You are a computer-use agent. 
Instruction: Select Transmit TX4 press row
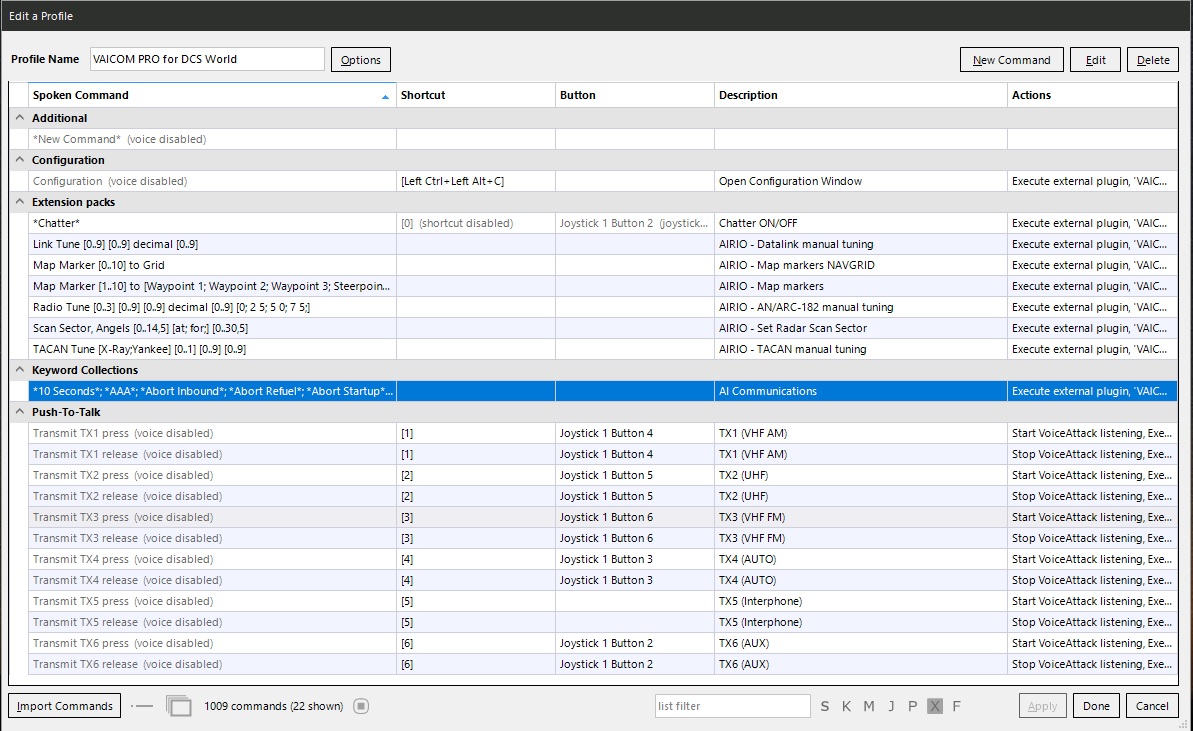pos(603,559)
